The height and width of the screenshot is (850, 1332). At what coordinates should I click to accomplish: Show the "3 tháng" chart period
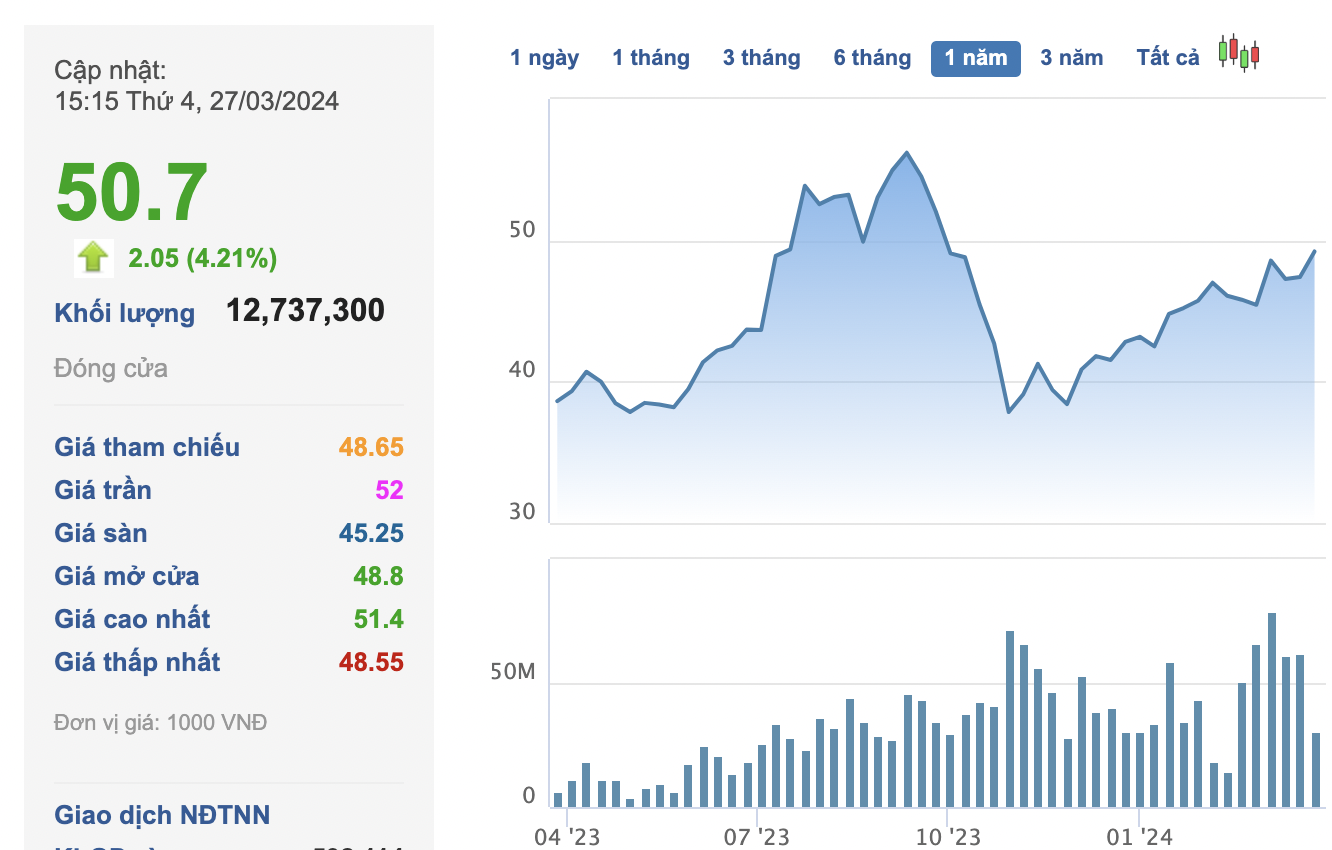coord(761,58)
